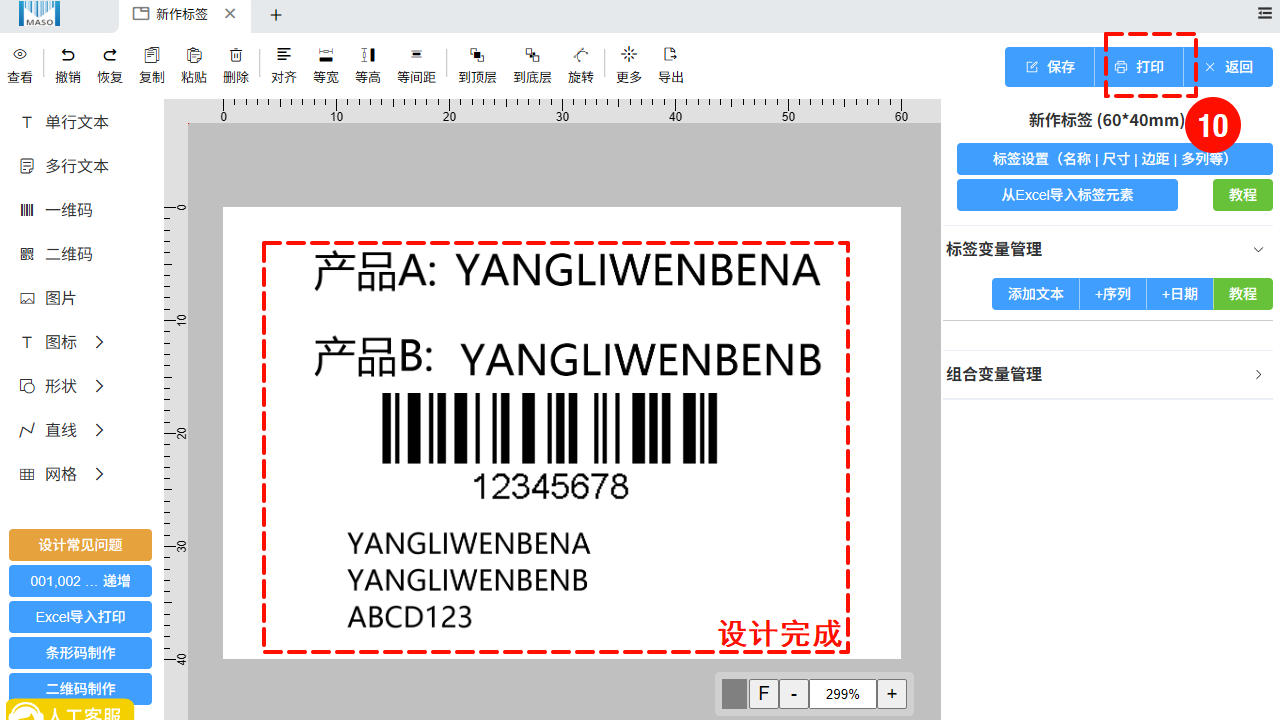Screen dimensions: 1280x720
Task: Open the 更多 more tools icon
Action: tap(629, 54)
